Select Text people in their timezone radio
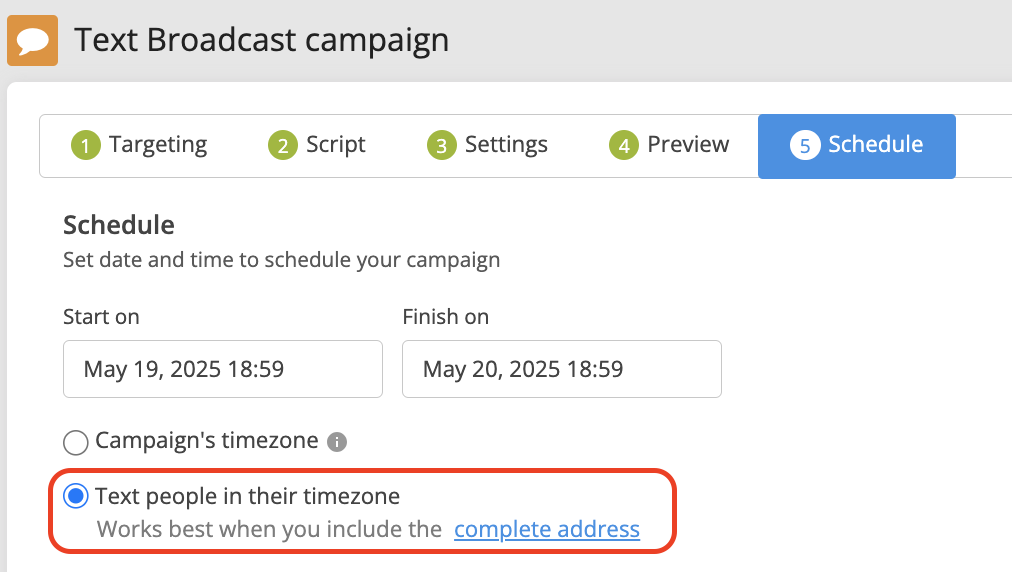Image resolution: width=1012 pixels, height=572 pixels. pos(76,496)
